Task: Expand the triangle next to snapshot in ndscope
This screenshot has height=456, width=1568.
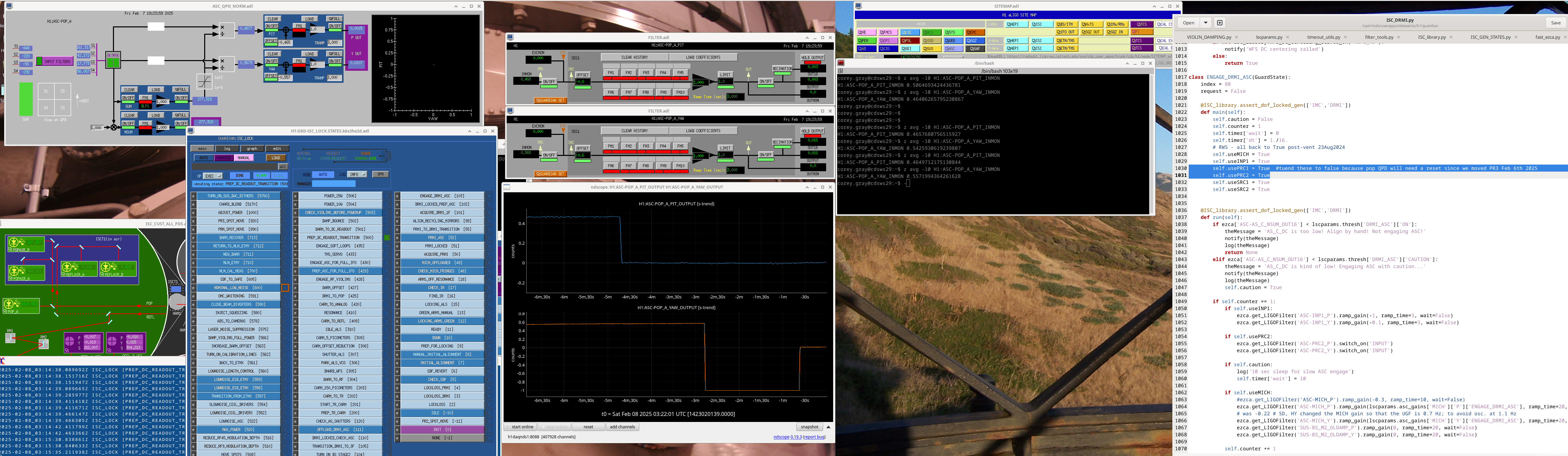Action: [828, 427]
